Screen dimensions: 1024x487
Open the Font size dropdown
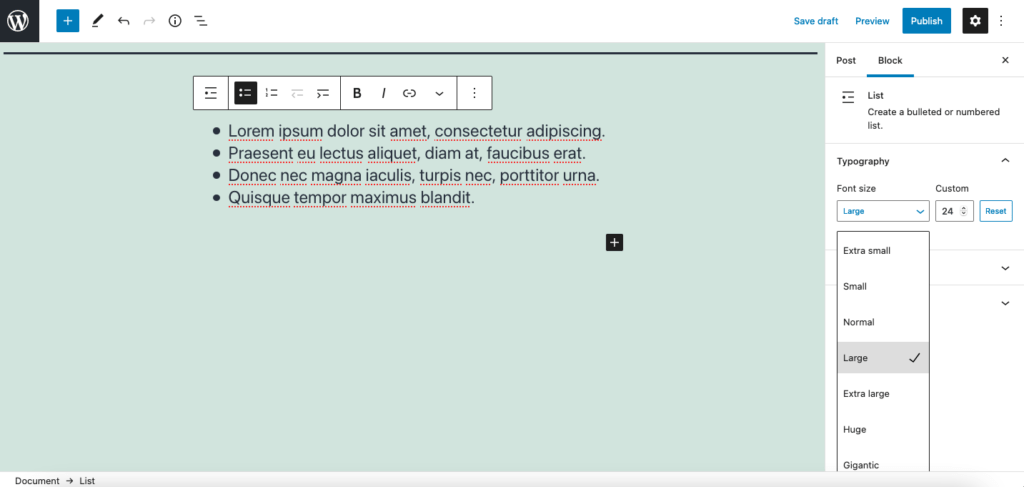tap(883, 212)
